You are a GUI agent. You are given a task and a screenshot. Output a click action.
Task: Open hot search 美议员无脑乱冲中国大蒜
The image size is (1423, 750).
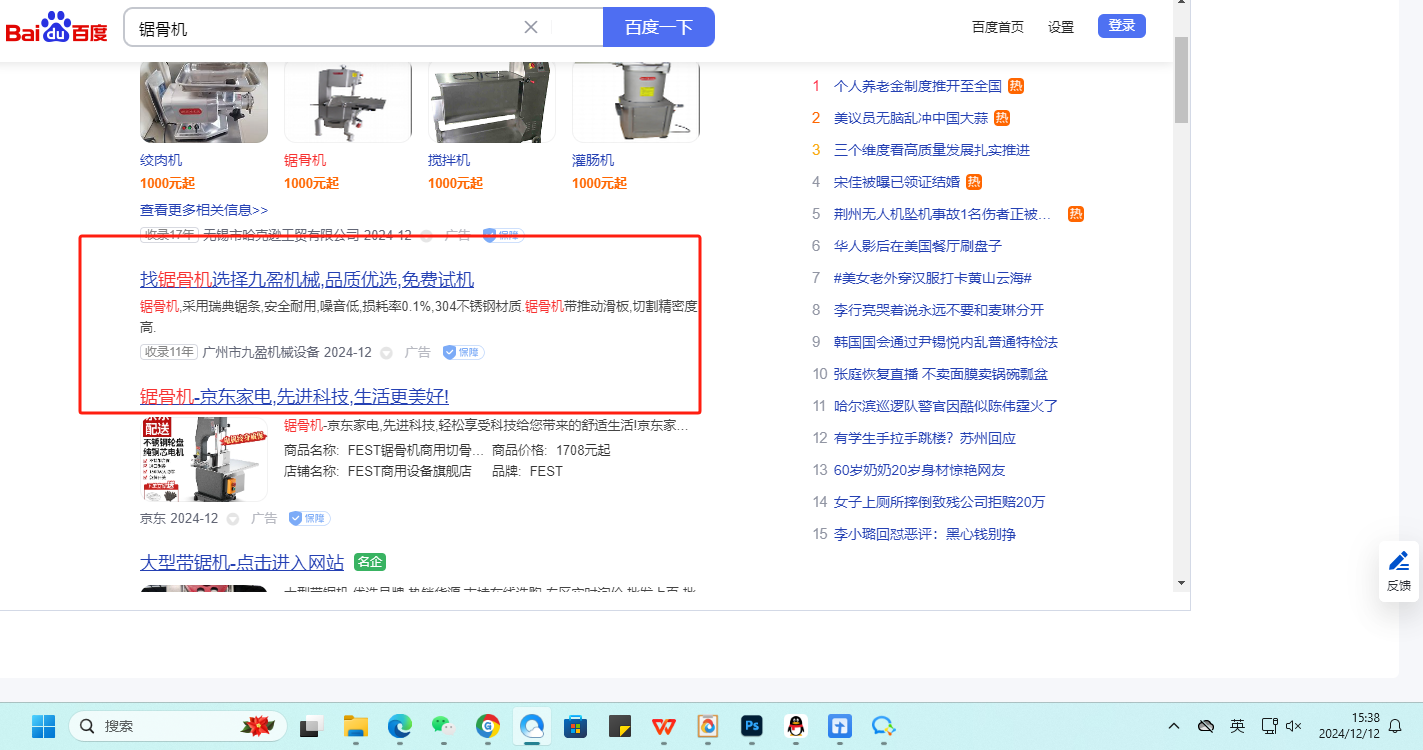tap(911, 118)
